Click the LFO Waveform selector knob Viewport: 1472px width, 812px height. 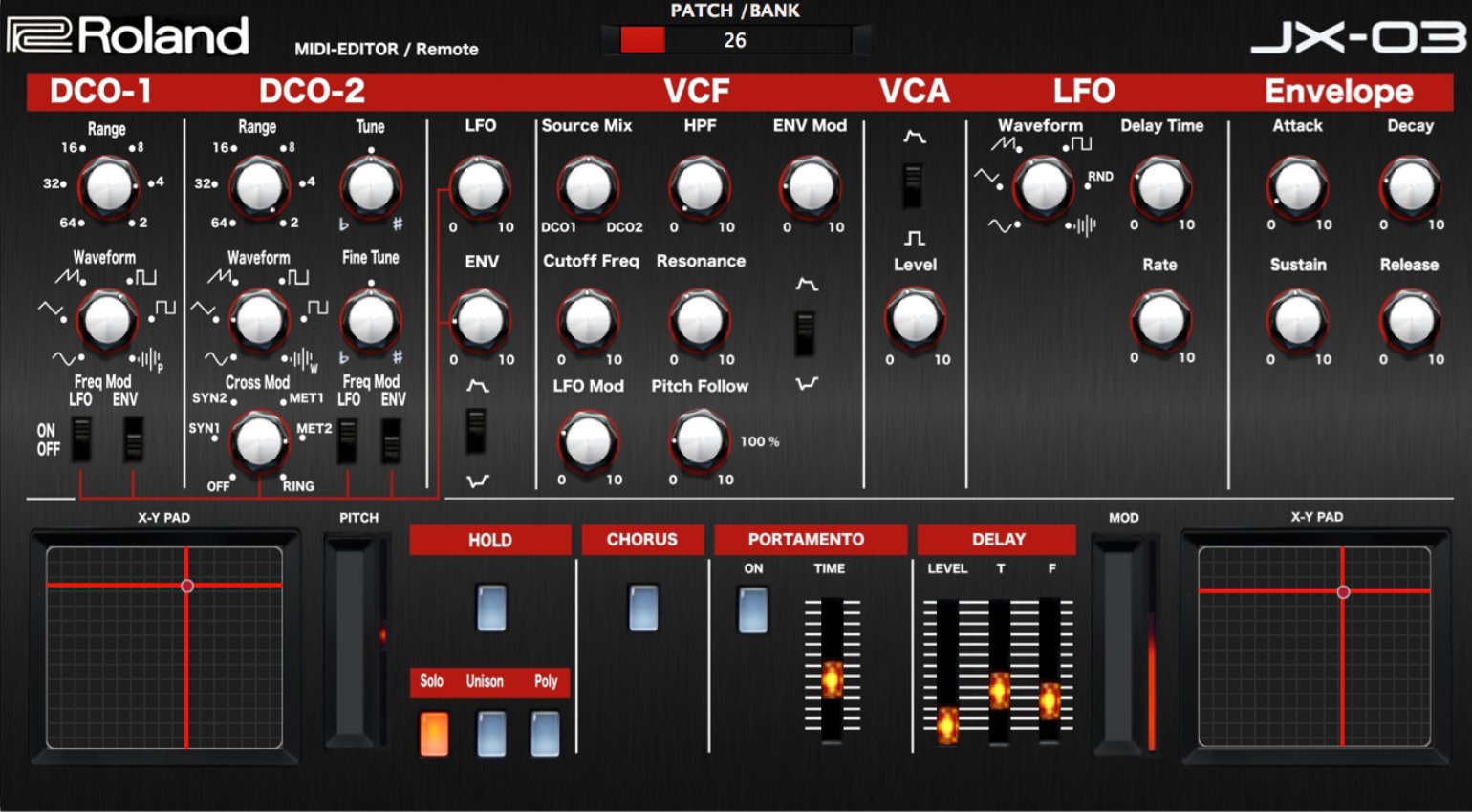point(1043,186)
